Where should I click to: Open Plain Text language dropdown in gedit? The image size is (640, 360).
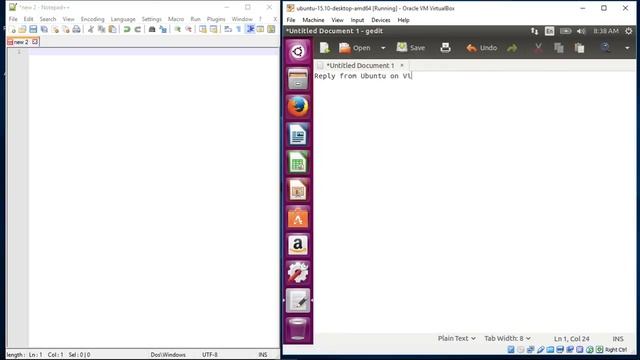click(456, 338)
